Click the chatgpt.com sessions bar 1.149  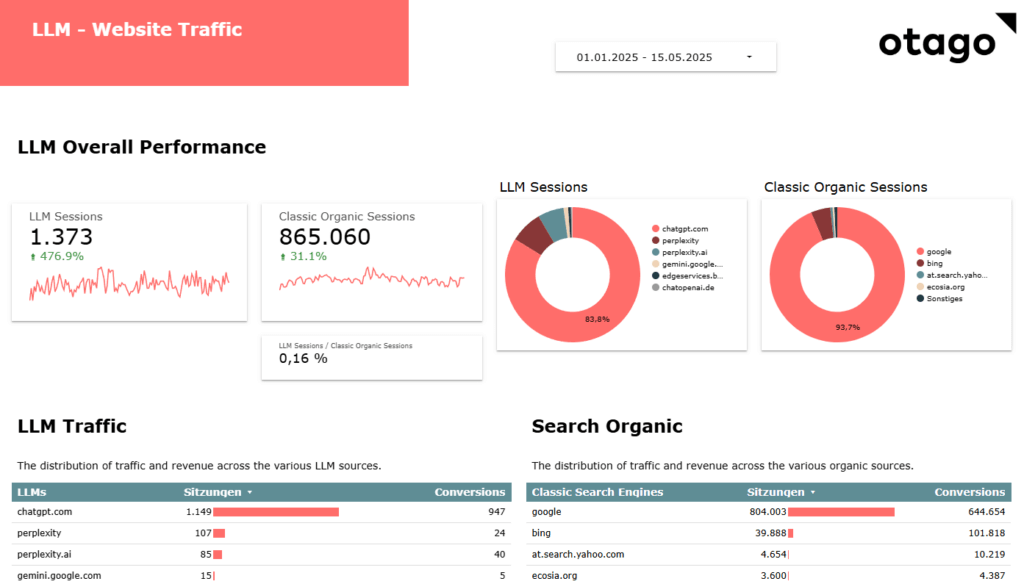coord(276,512)
